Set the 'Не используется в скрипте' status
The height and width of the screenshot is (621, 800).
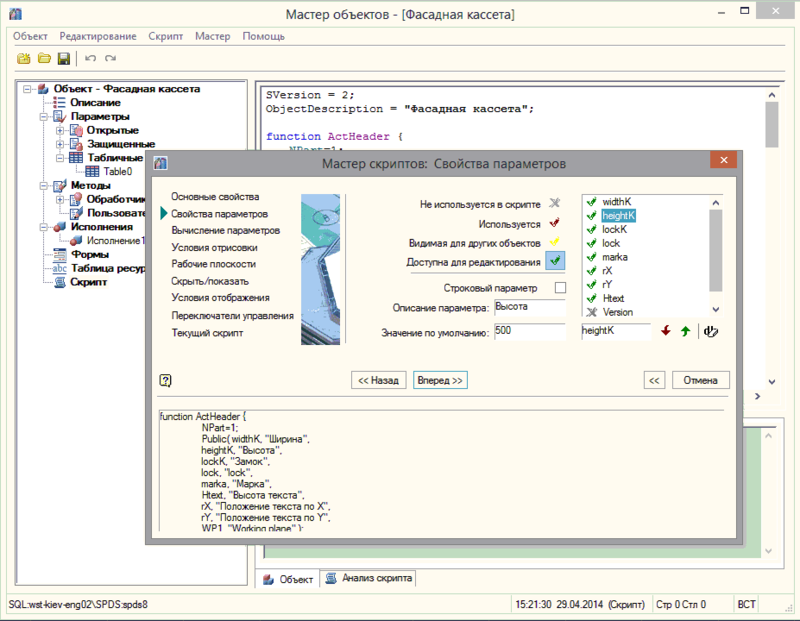point(555,204)
